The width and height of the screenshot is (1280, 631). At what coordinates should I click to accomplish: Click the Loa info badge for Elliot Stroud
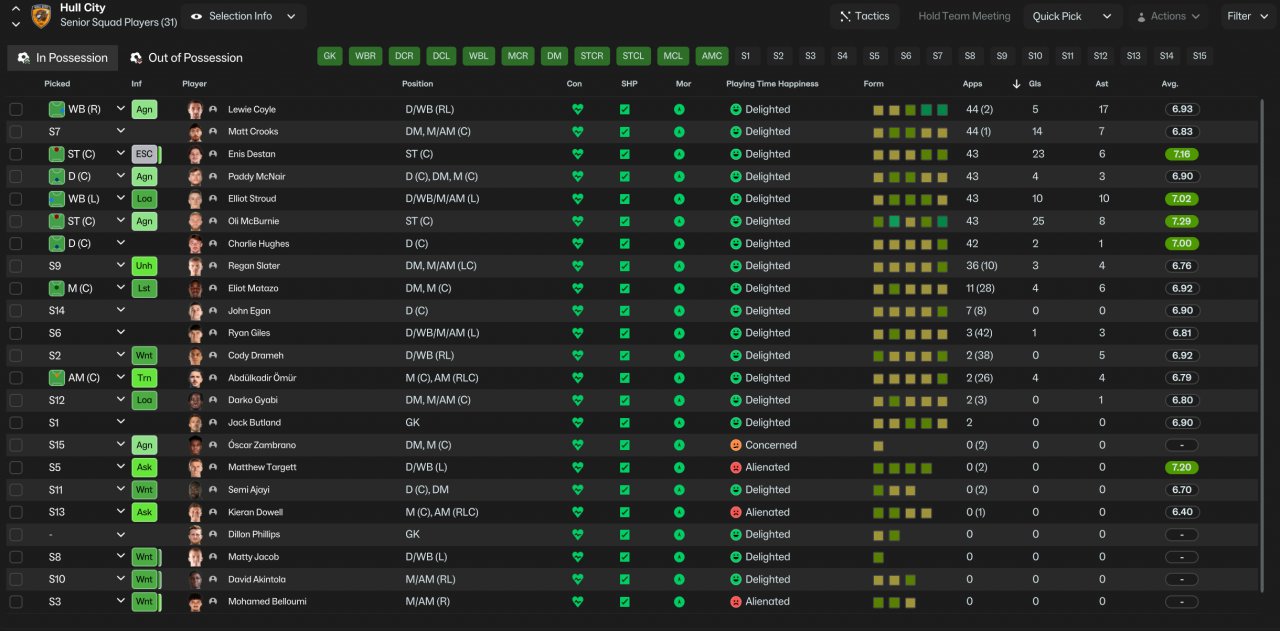pos(145,199)
